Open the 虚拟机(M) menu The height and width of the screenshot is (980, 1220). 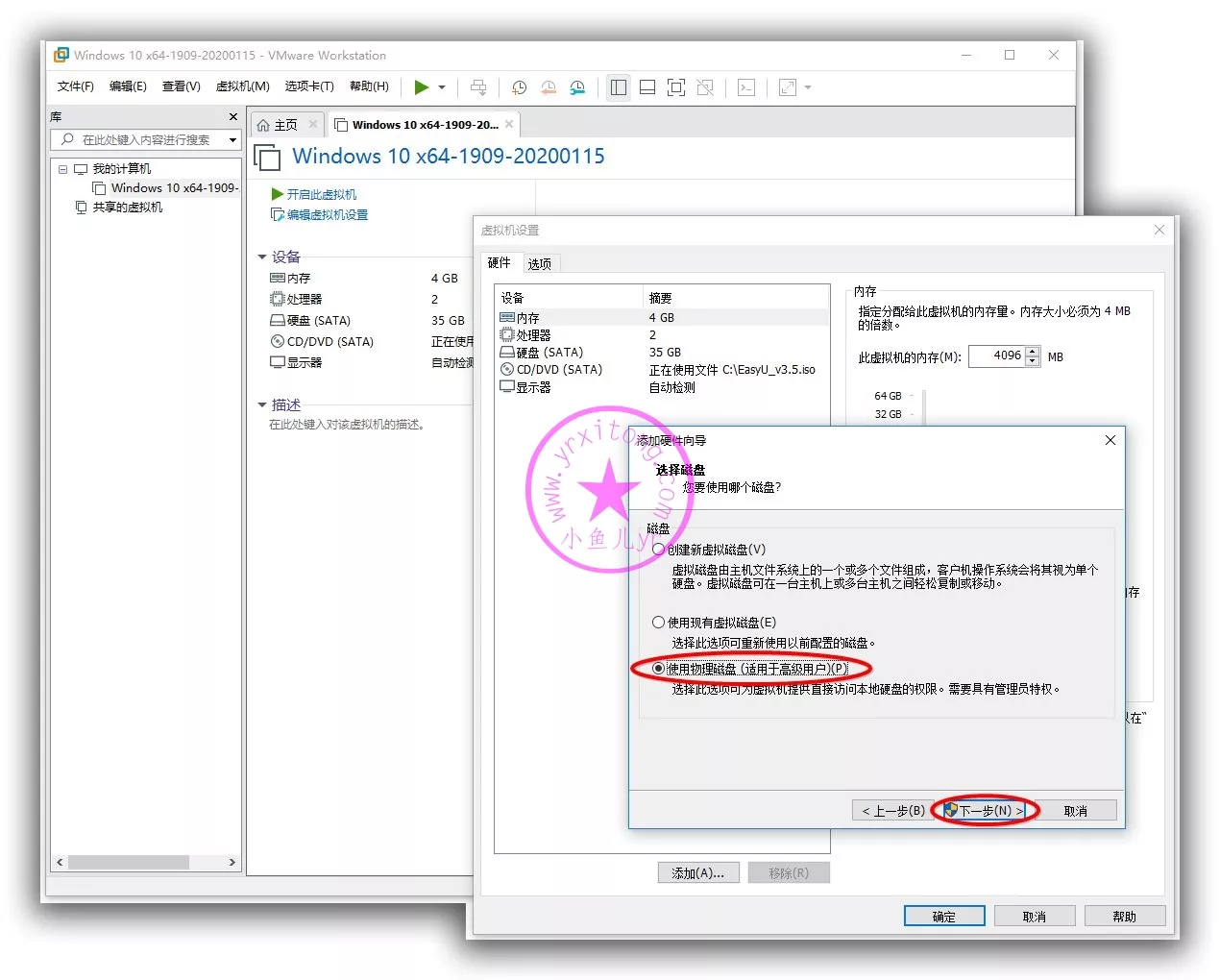coord(242,86)
